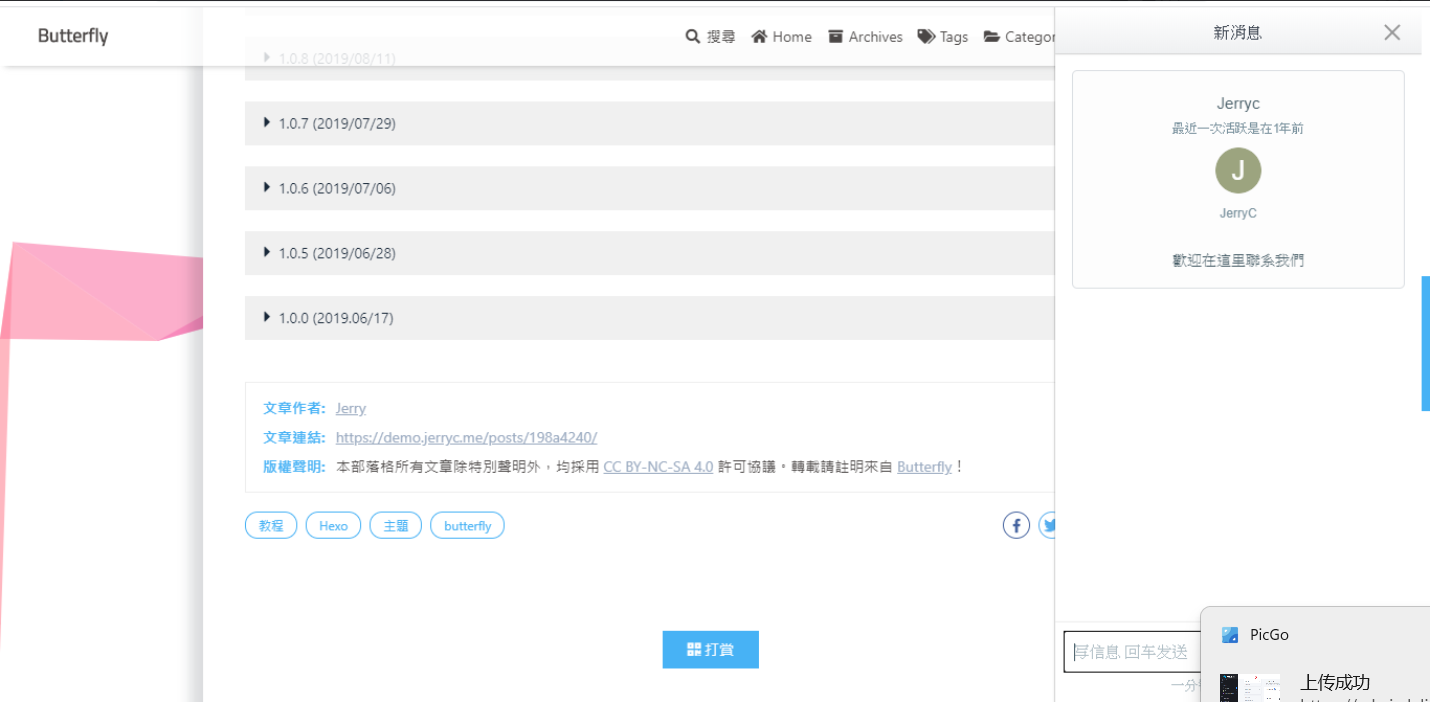1430x702 pixels.
Task: Click the 教程 tag pill
Action: [x=271, y=525]
